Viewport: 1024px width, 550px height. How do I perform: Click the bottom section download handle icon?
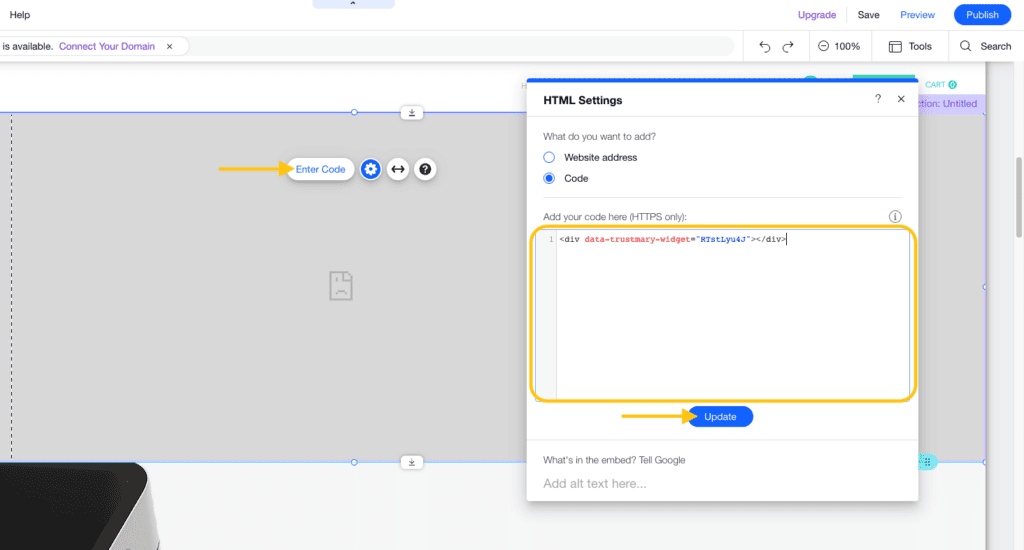point(411,462)
